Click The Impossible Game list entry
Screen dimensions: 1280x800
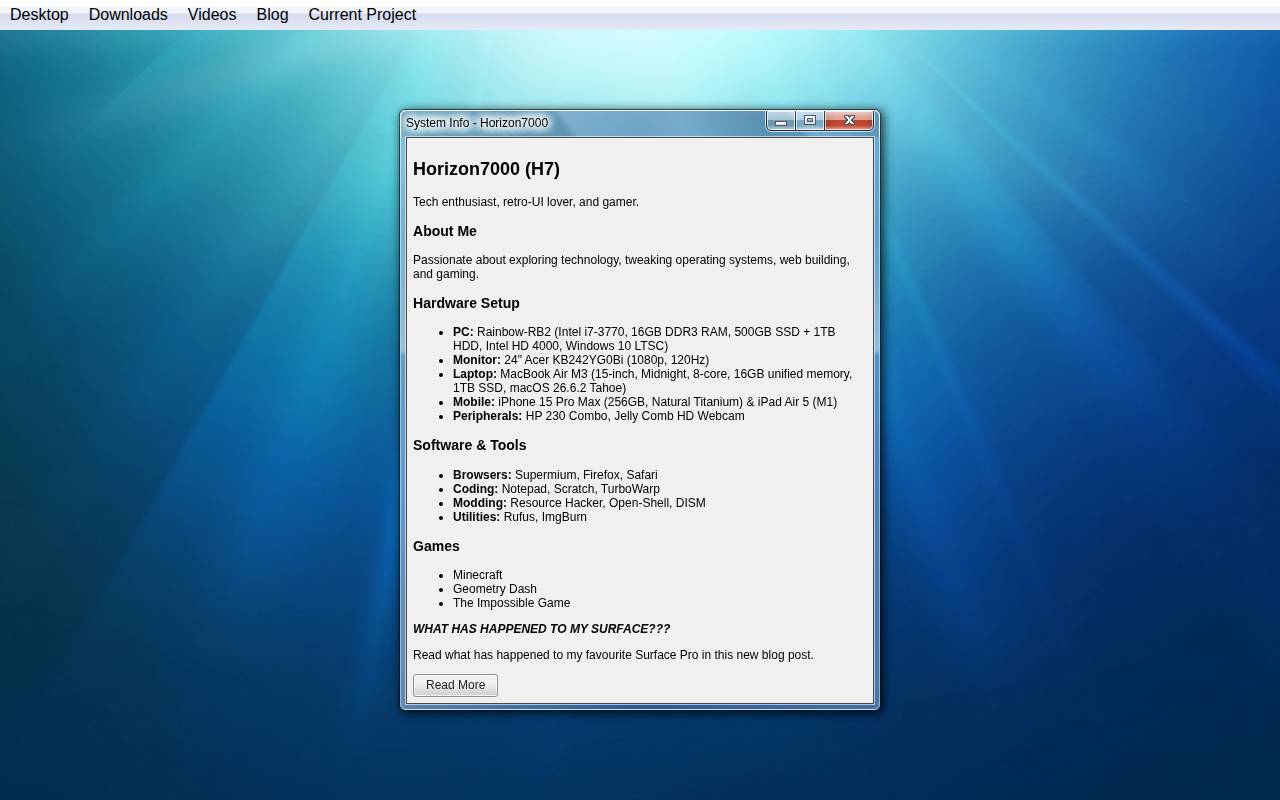(x=511, y=603)
